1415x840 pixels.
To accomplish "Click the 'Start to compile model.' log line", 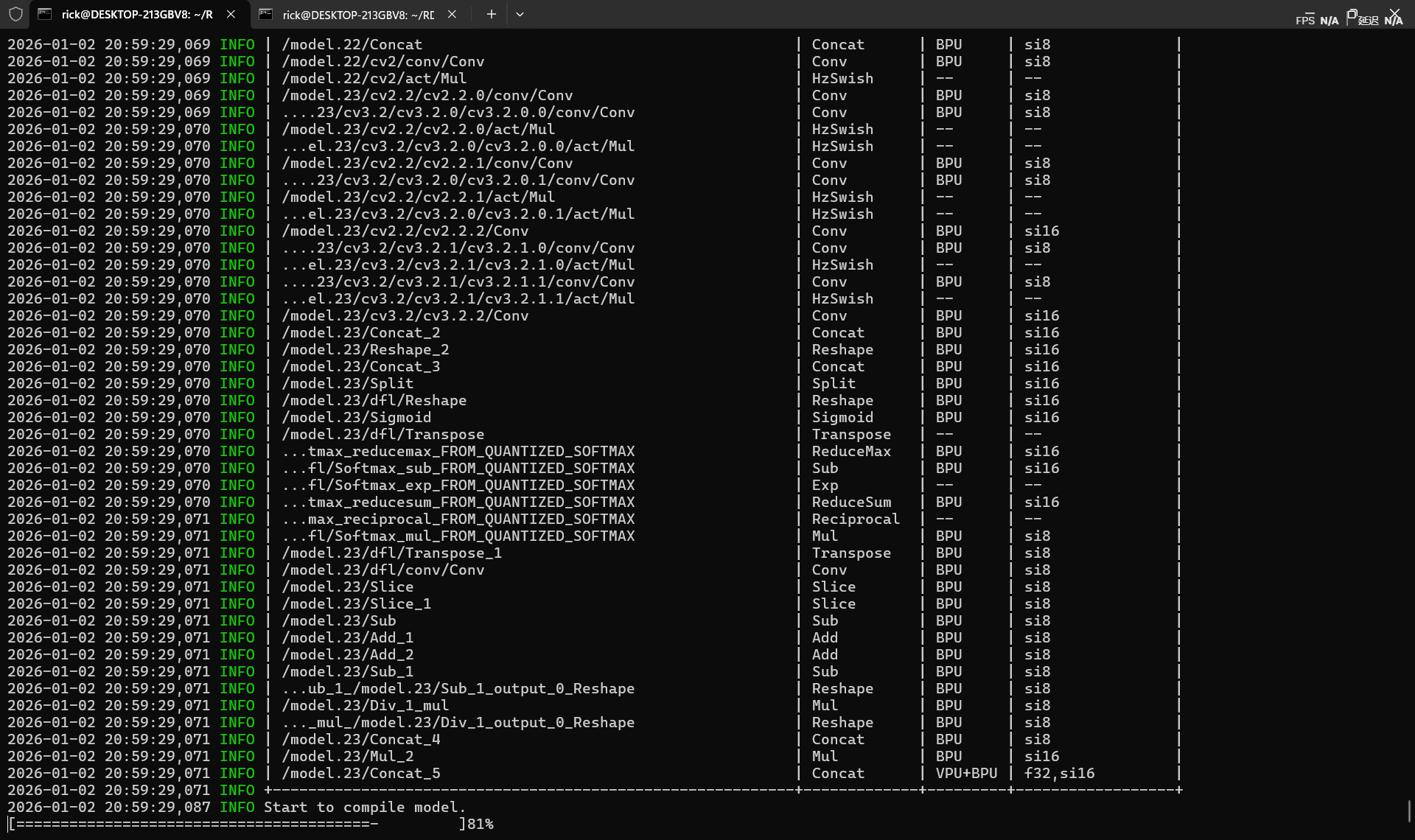I will [x=365, y=807].
